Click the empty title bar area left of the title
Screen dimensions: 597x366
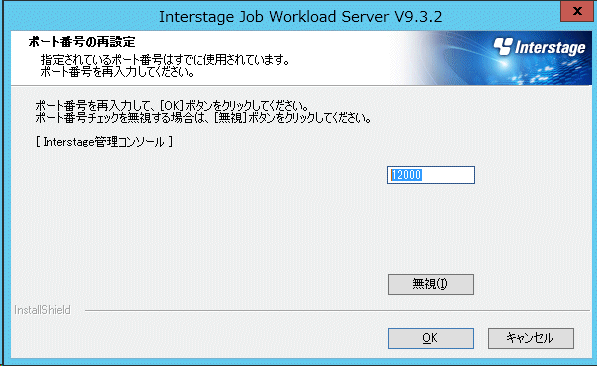coord(80,16)
